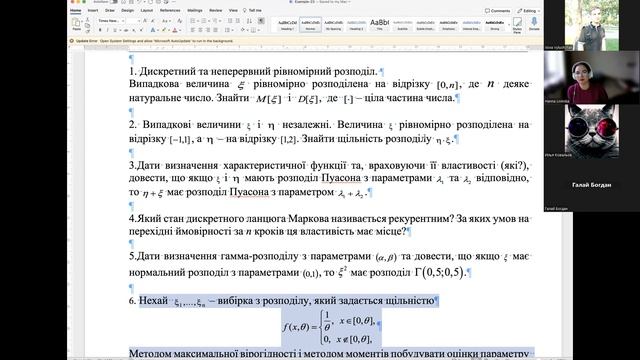Click the Copy icon in the clipboard group
The width and height of the screenshot is (640, 360).
87,25
